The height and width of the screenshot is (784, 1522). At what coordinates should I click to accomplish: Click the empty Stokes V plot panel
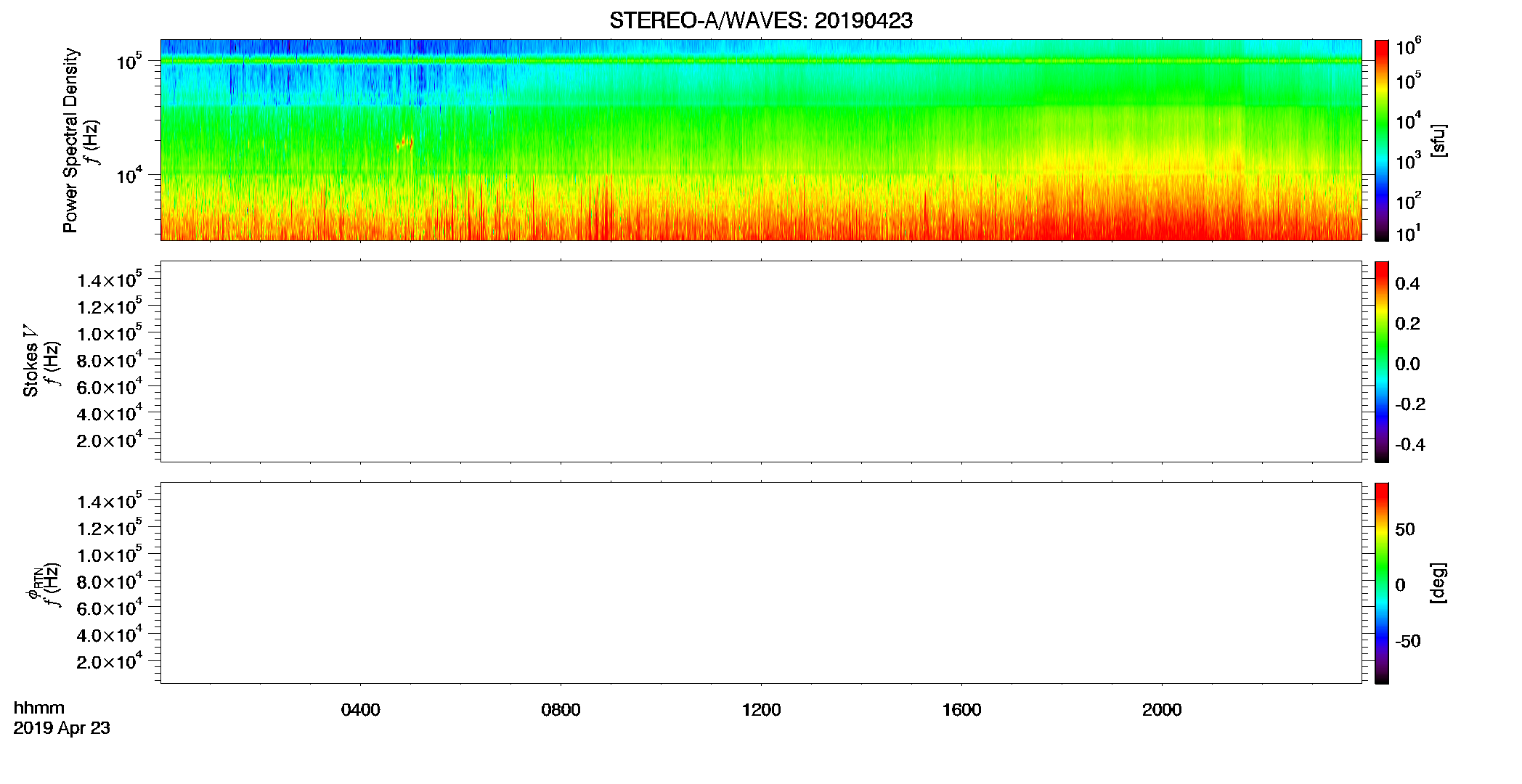click(x=761, y=362)
